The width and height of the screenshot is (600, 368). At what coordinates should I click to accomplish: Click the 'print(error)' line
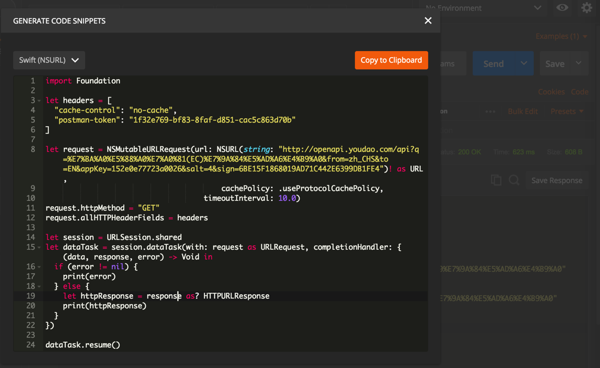pos(89,277)
